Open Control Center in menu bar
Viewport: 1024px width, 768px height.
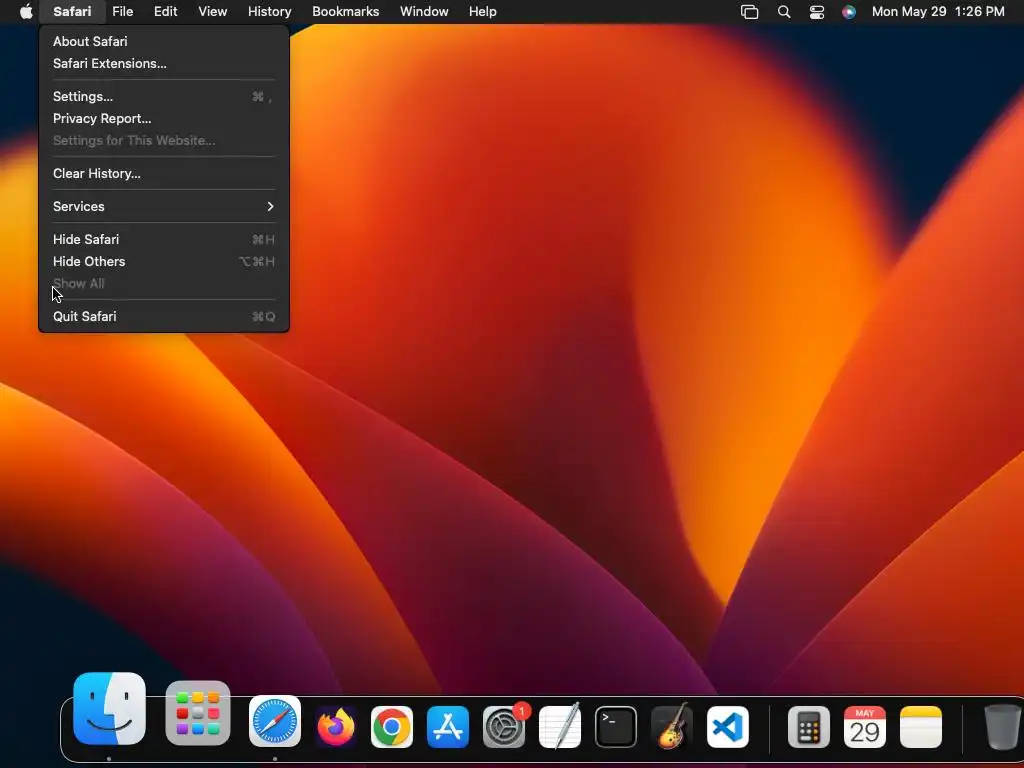pos(817,11)
